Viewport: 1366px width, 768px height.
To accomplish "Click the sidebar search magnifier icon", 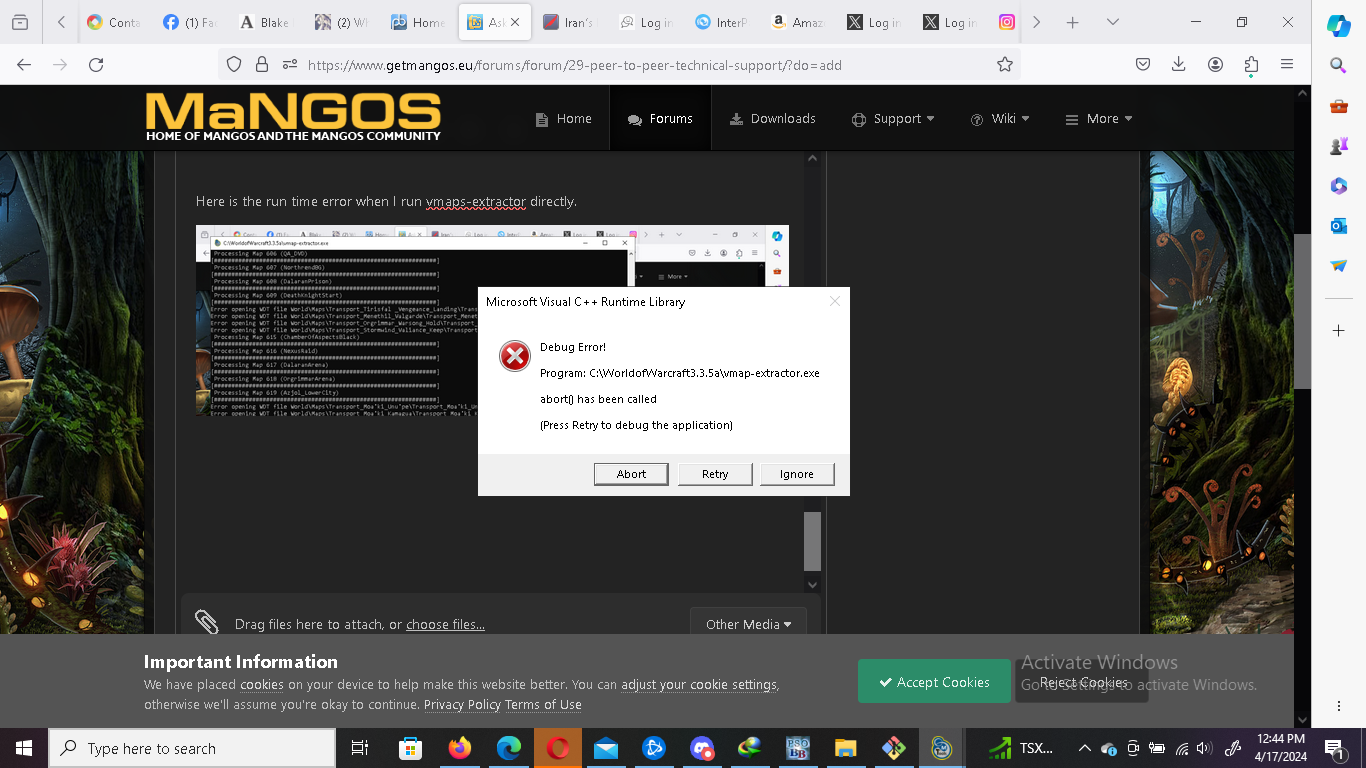I will click(1338, 65).
